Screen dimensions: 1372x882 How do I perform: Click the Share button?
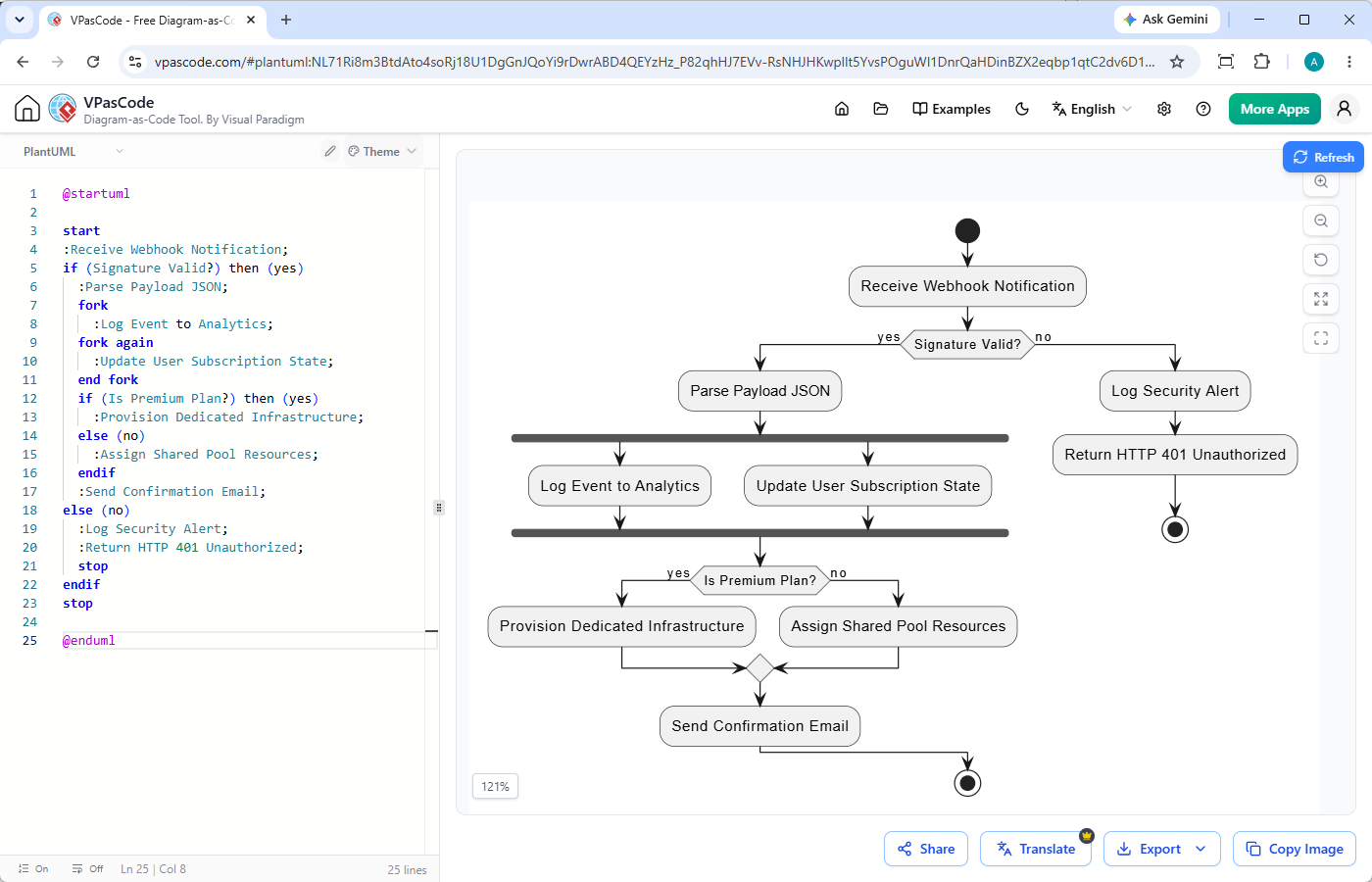pyautogui.click(x=926, y=849)
